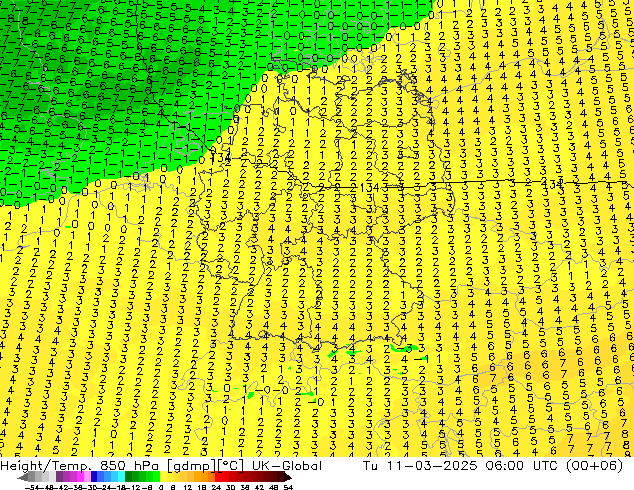Click the '0' legend scale value
Viewport: 634px width, 490px height.
(161, 487)
